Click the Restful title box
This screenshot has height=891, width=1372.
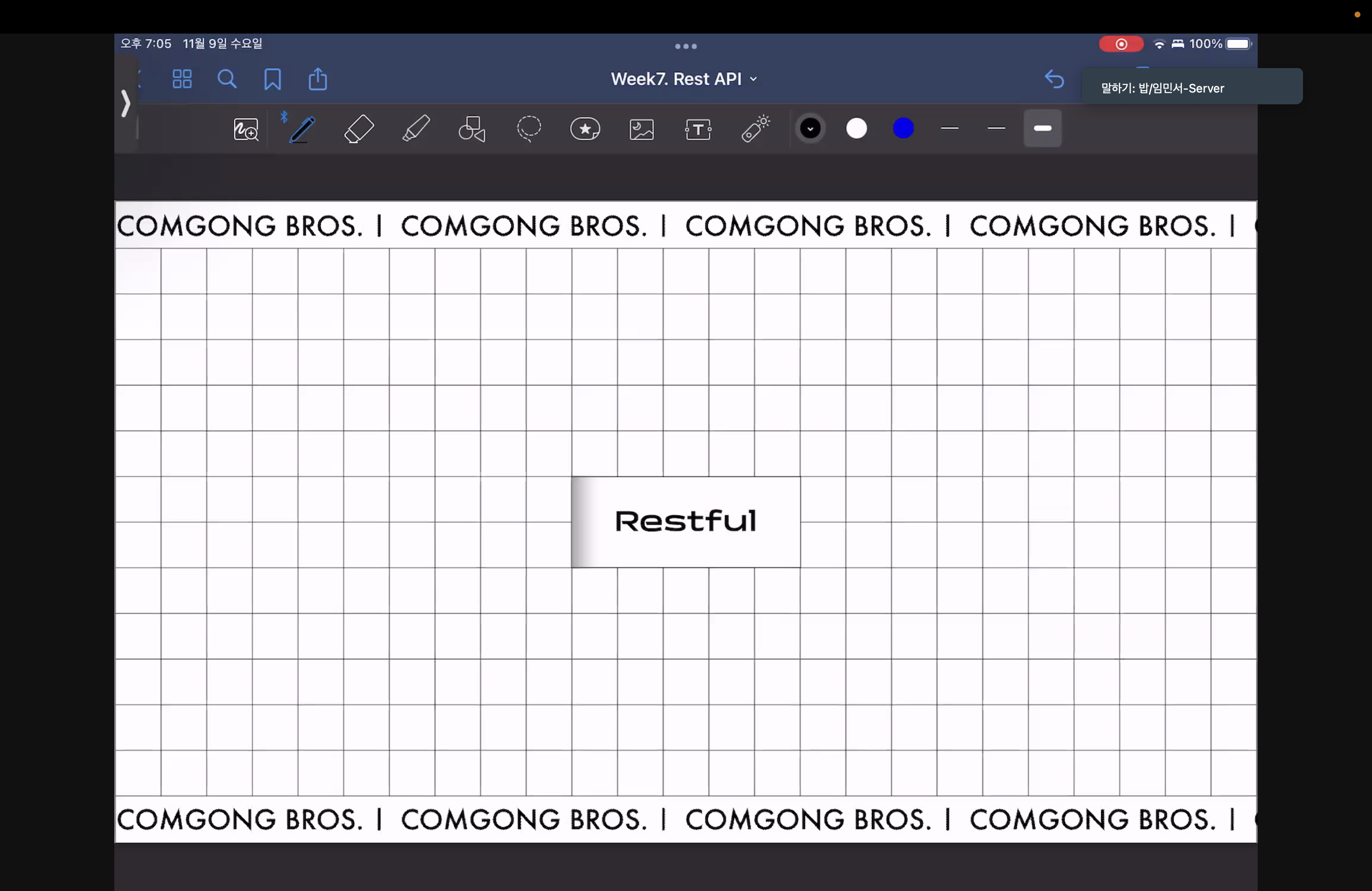(x=686, y=522)
